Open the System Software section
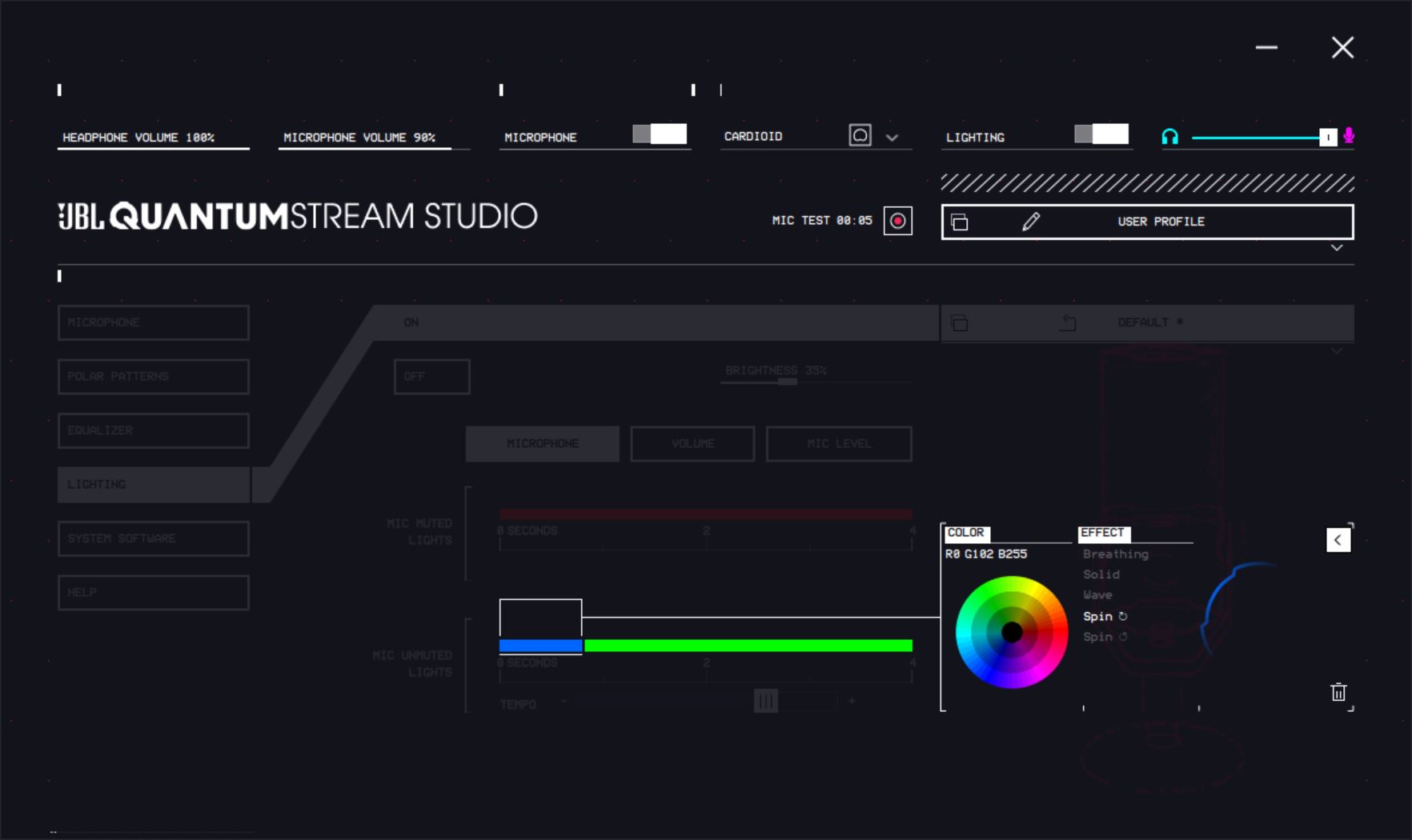 coord(154,538)
